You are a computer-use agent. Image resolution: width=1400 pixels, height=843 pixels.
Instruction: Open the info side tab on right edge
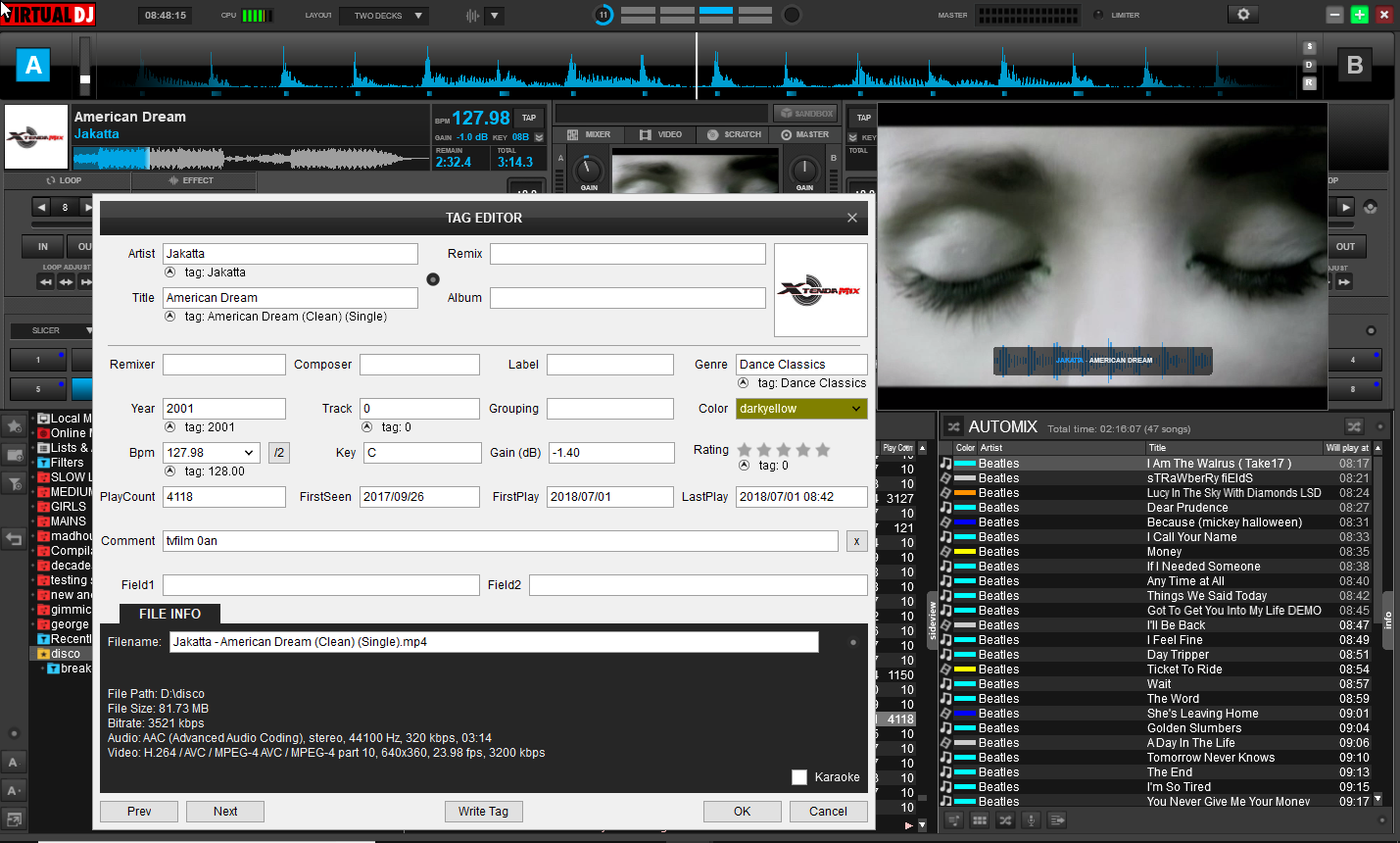[1388, 620]
